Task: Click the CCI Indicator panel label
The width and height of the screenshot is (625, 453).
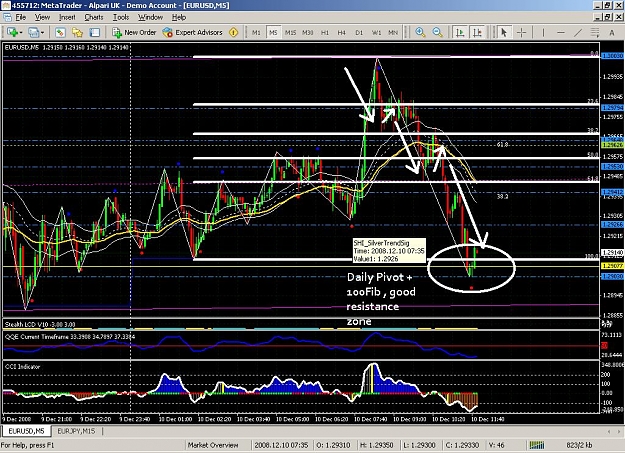Action: click(x=22, y=366)
